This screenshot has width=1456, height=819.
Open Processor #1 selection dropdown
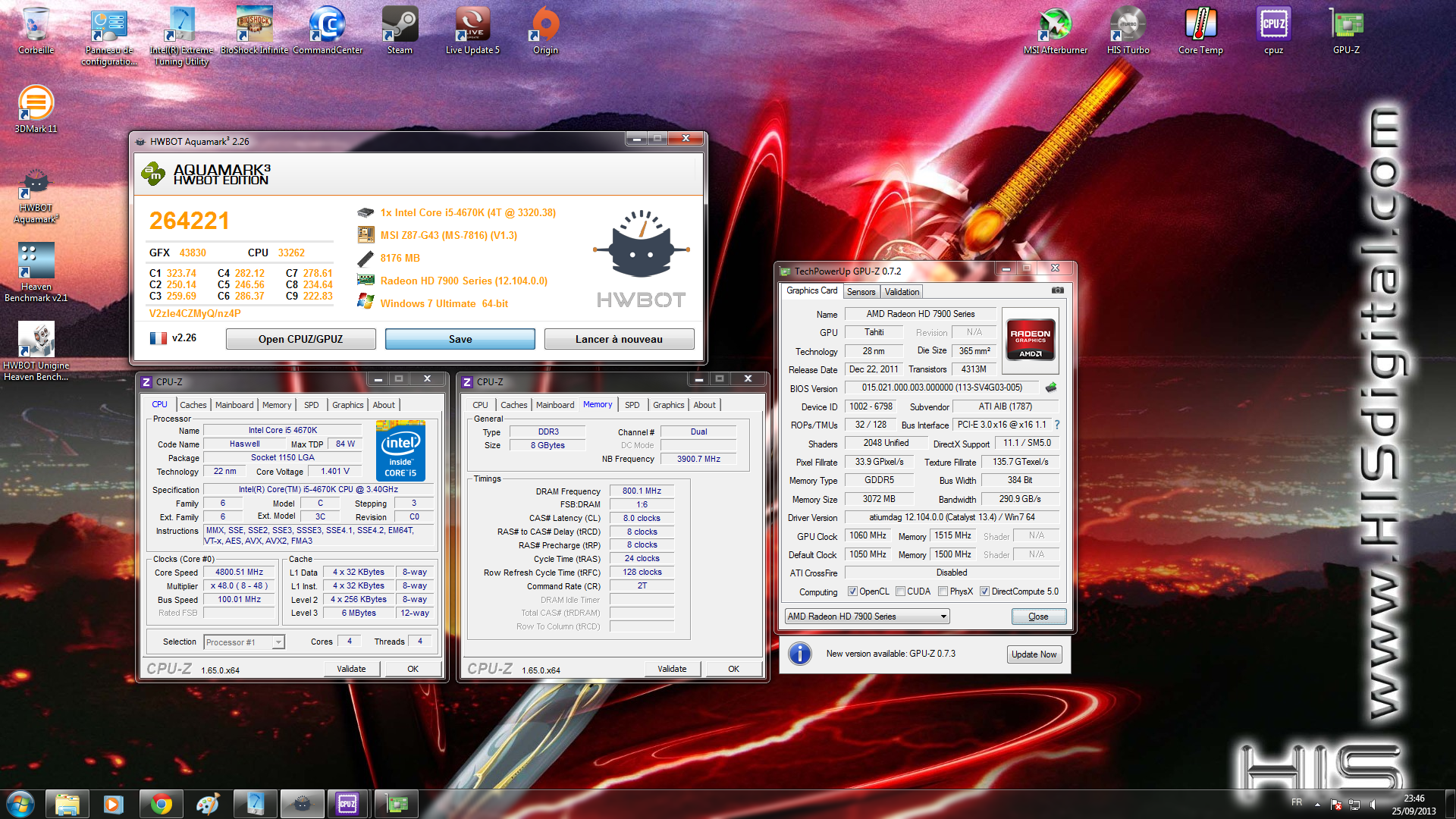(244, 642)
